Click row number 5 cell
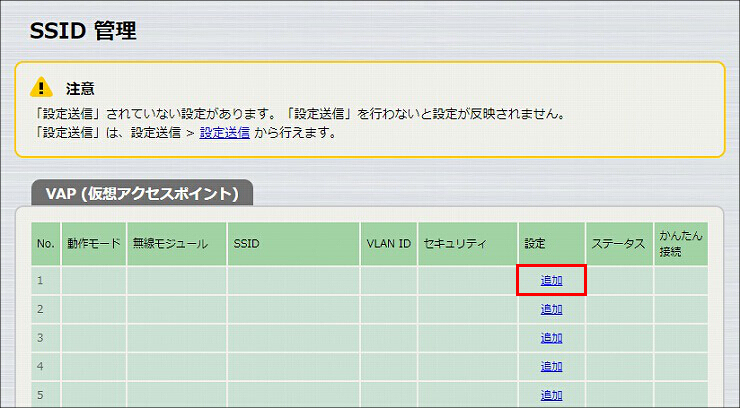740x408 pixels. [46, 395]
